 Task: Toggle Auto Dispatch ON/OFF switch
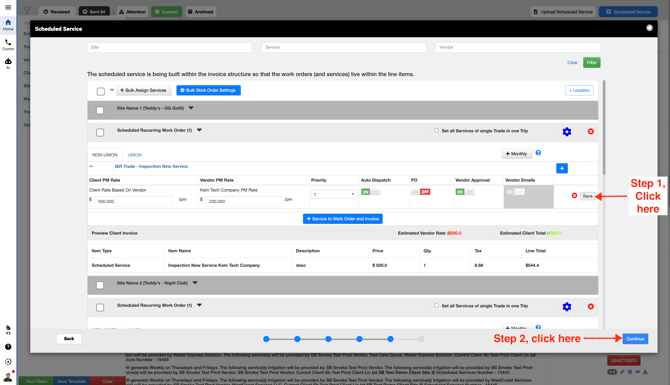click(370, 192)
